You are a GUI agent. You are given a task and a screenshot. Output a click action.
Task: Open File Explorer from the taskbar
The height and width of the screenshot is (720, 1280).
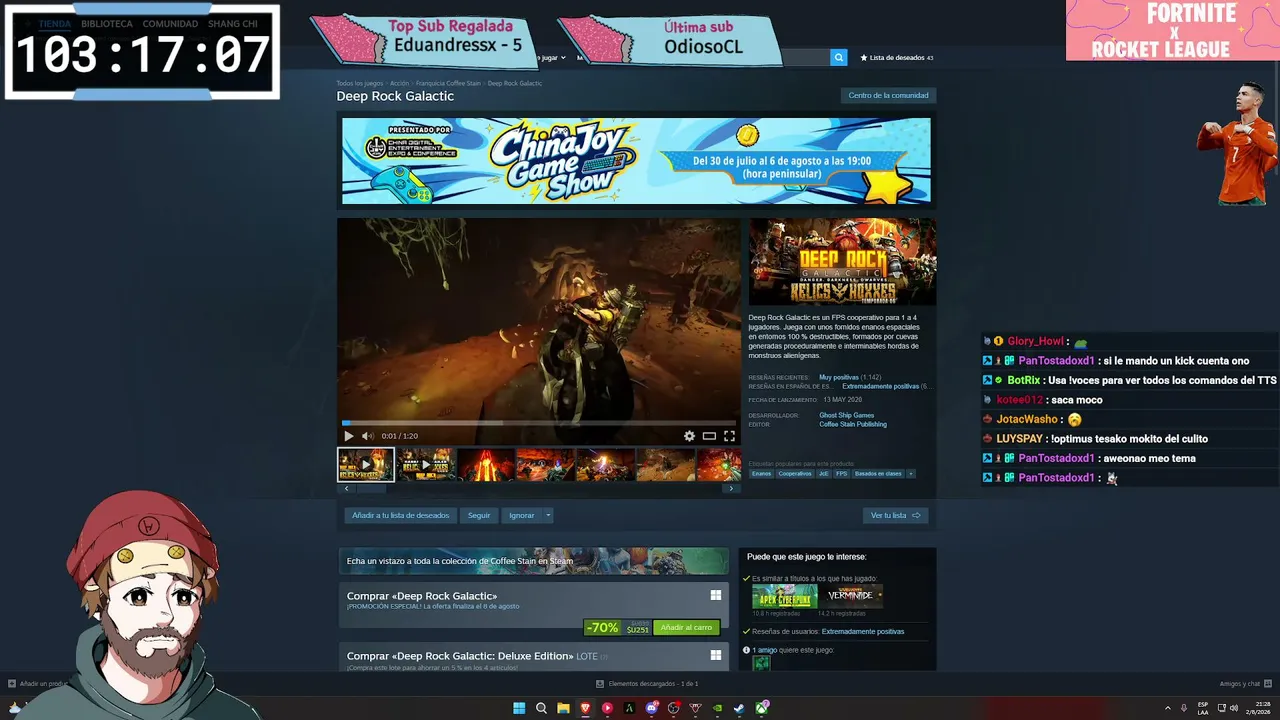[x=563, y=708]
